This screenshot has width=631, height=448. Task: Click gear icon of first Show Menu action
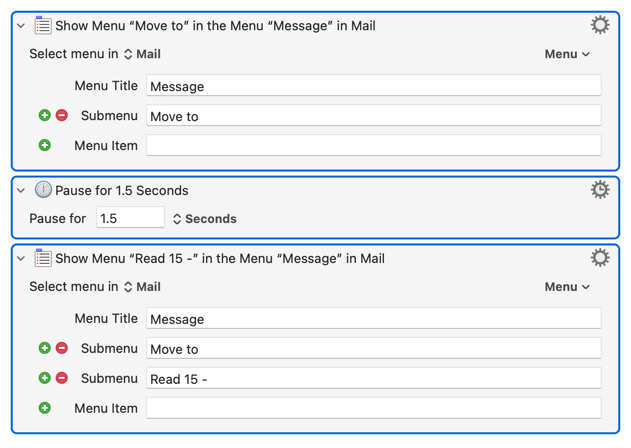pyautogui.click(x=600, y=25)
